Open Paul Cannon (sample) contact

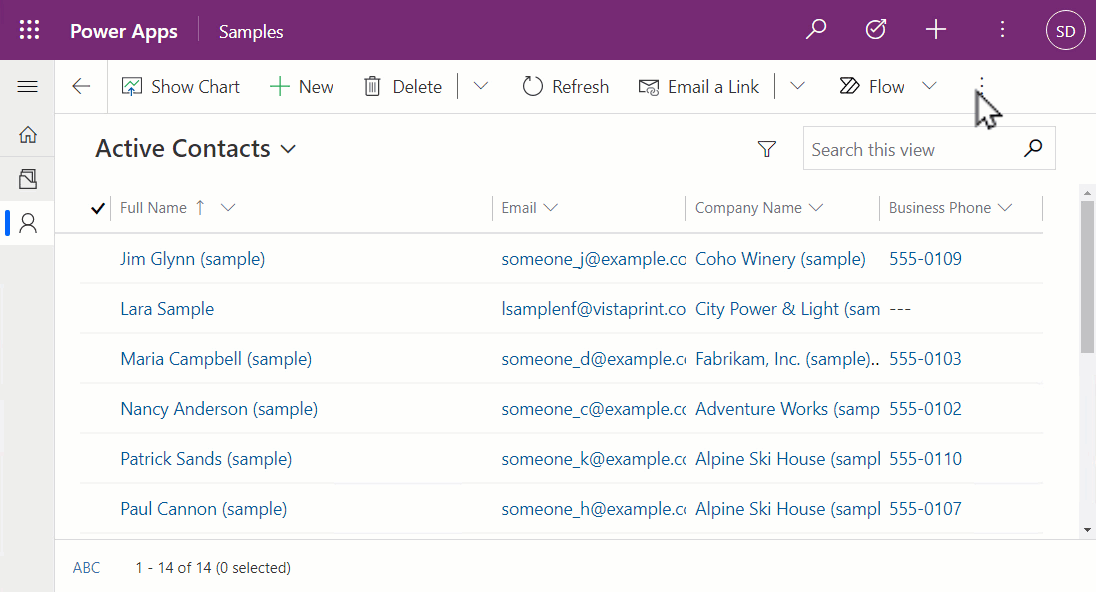(203, 509)
